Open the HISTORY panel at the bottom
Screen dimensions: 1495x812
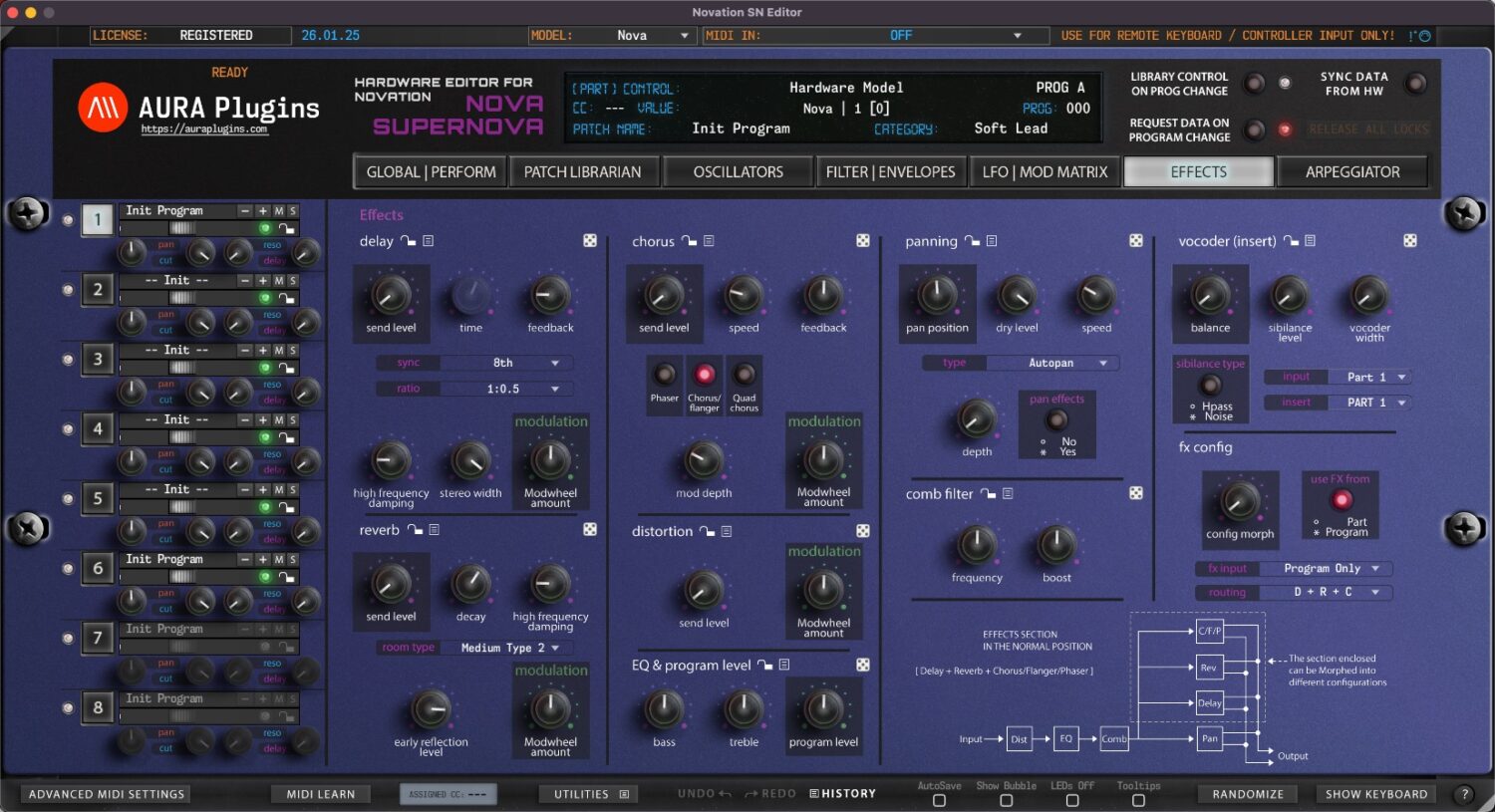click(842, 793)
